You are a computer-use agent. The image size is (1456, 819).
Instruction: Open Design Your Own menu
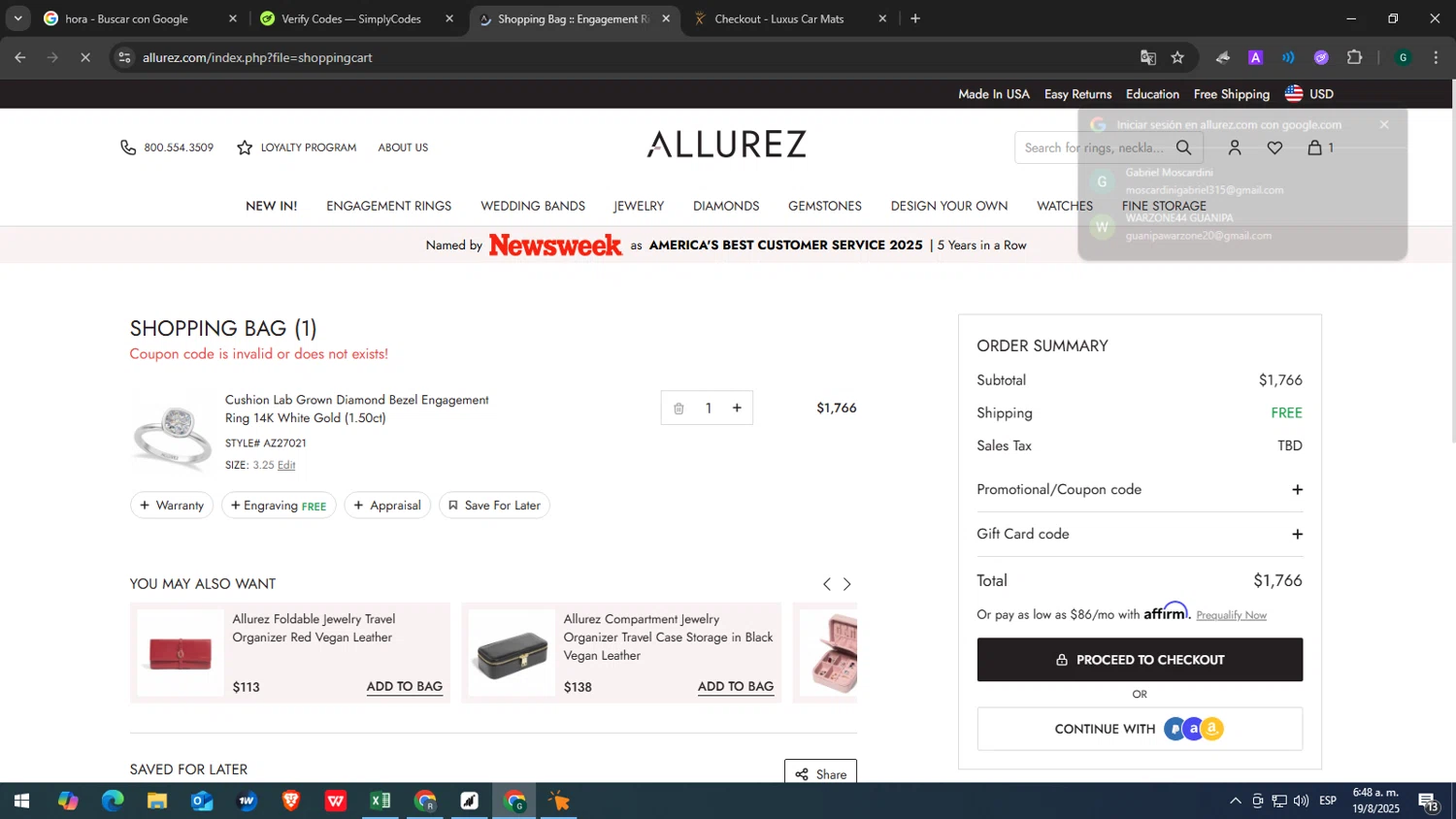[x=949, y=206]
